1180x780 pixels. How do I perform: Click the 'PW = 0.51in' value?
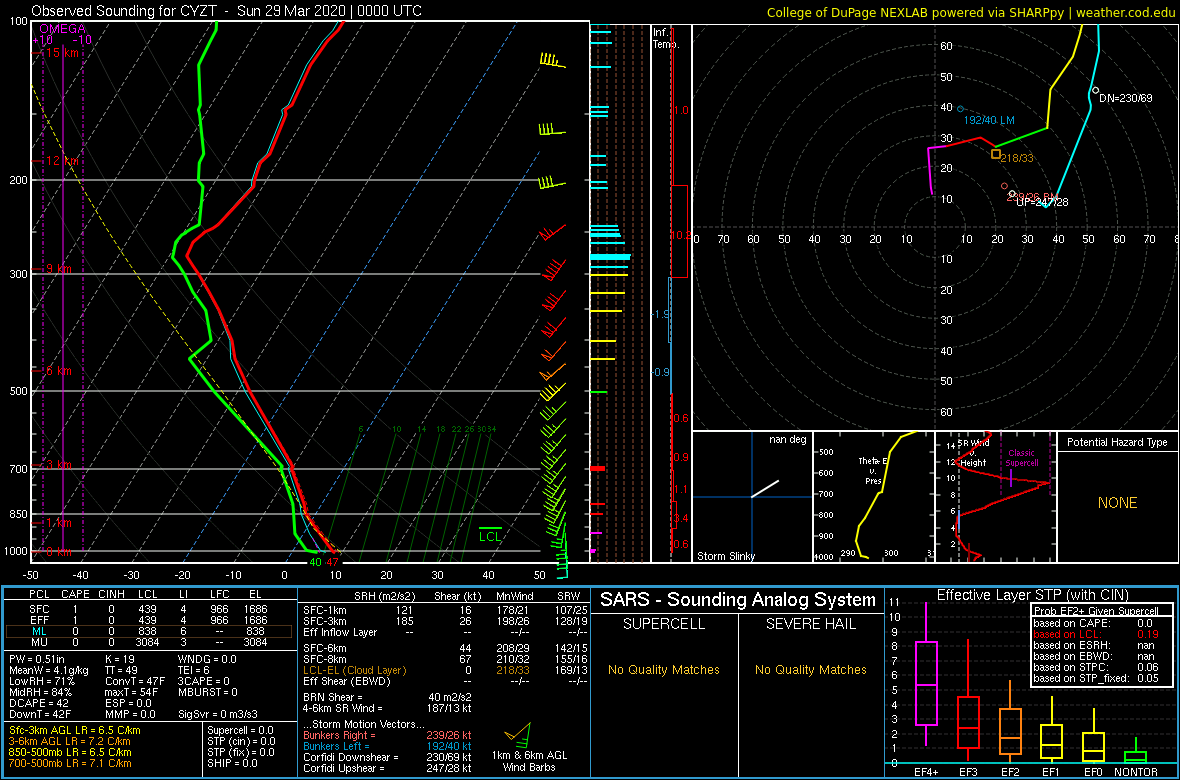point(35,660)
